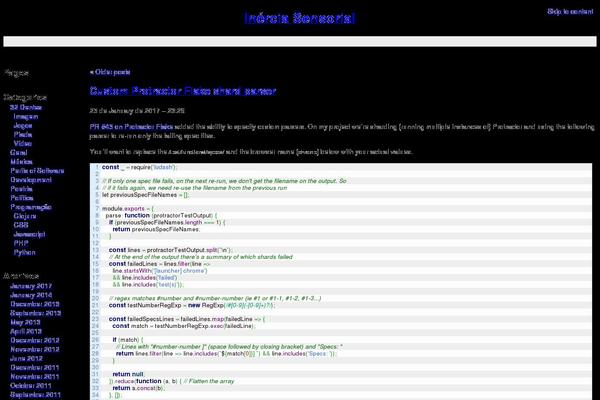Click the 'const lines = protractorTestOutput.split' line
600x400 pixels.
pos(171,250)
